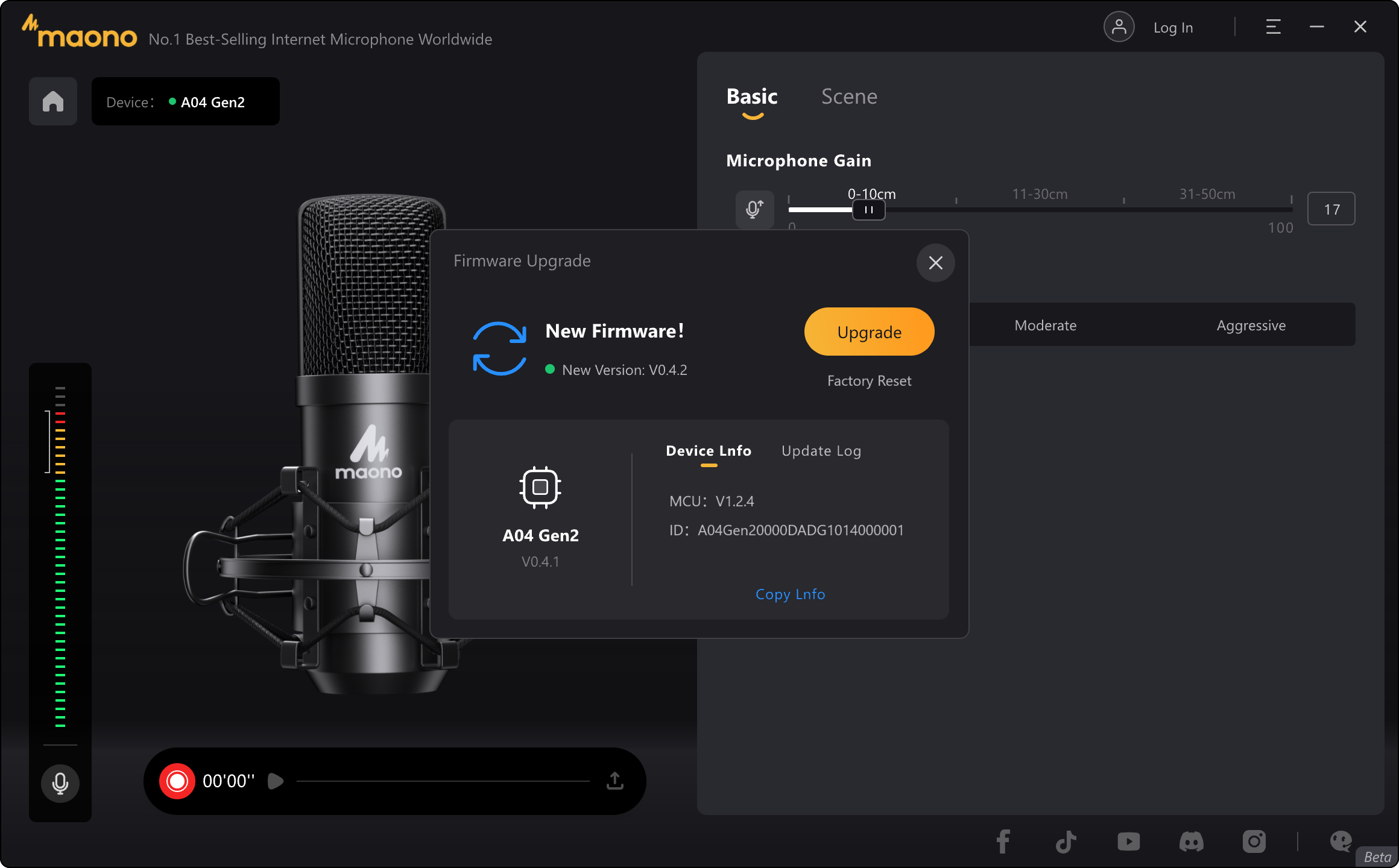
Task: Click the recording playback progress bar
Action: (x=443, y=781)
